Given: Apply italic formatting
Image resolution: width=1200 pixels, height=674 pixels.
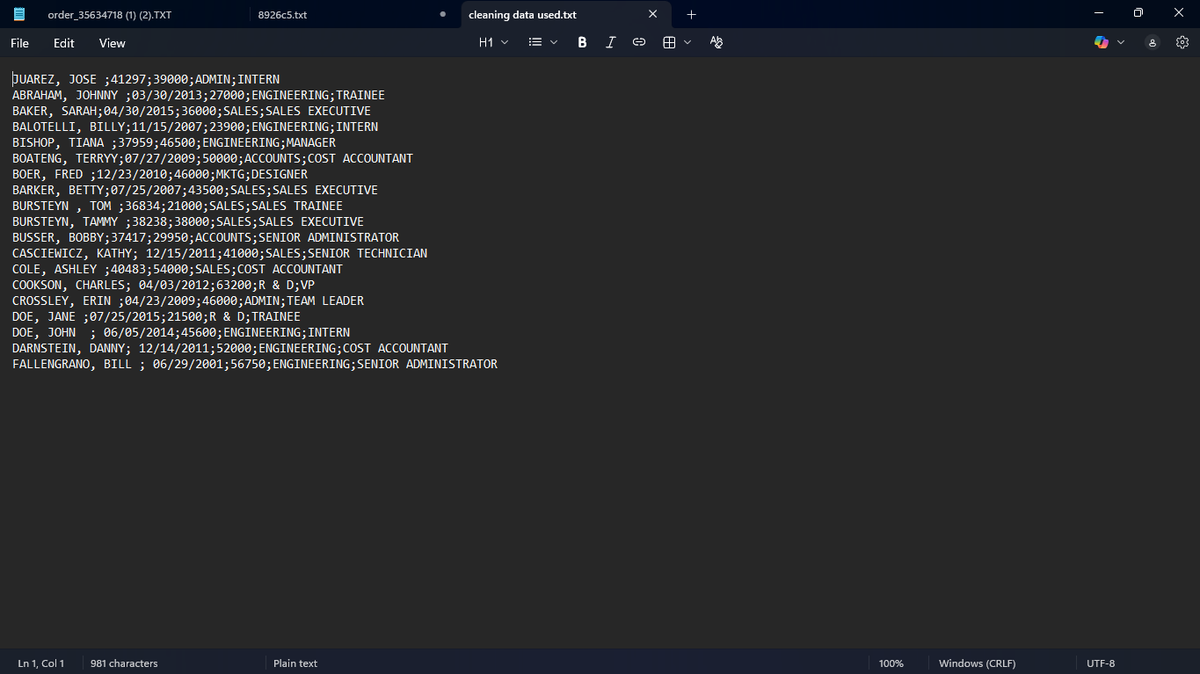Looking at the screenshot, I should coord(610,43).
